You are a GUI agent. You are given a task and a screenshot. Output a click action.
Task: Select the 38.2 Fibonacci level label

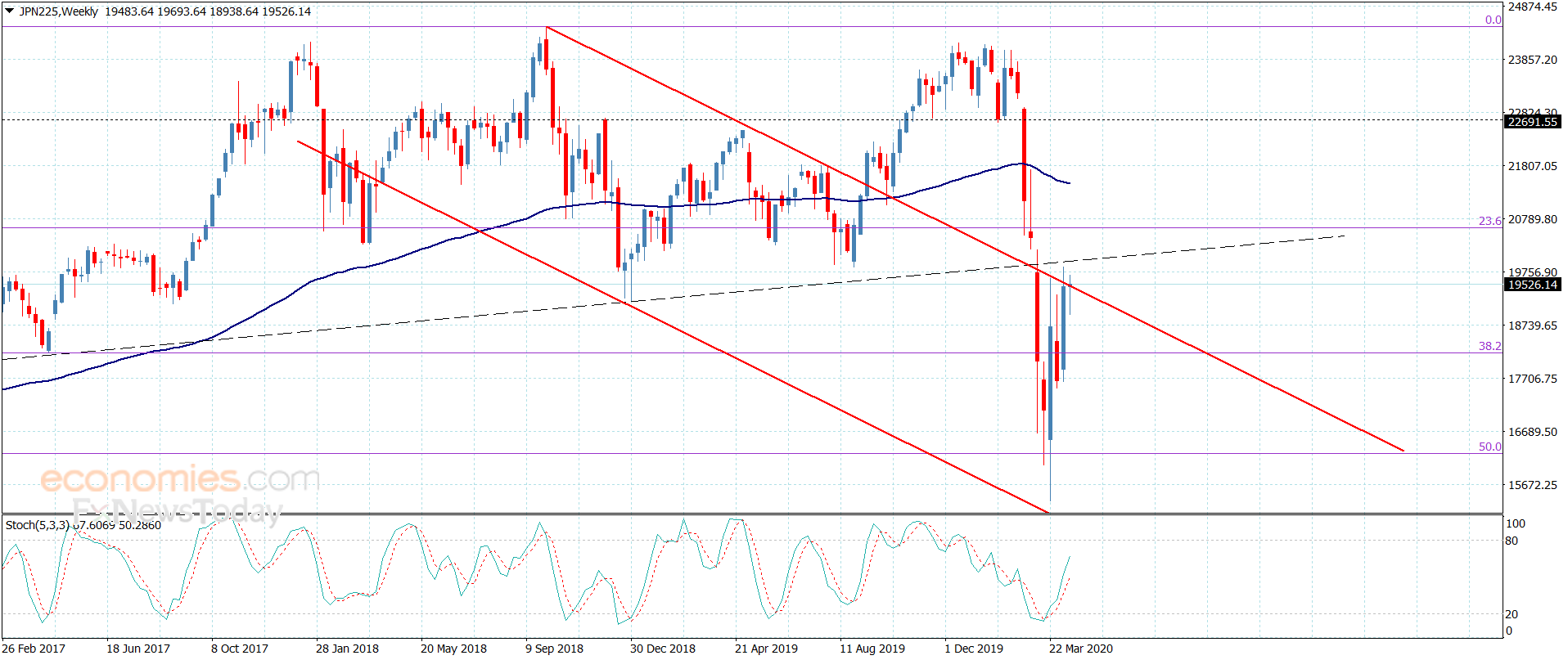click(x=1490, y=346)
